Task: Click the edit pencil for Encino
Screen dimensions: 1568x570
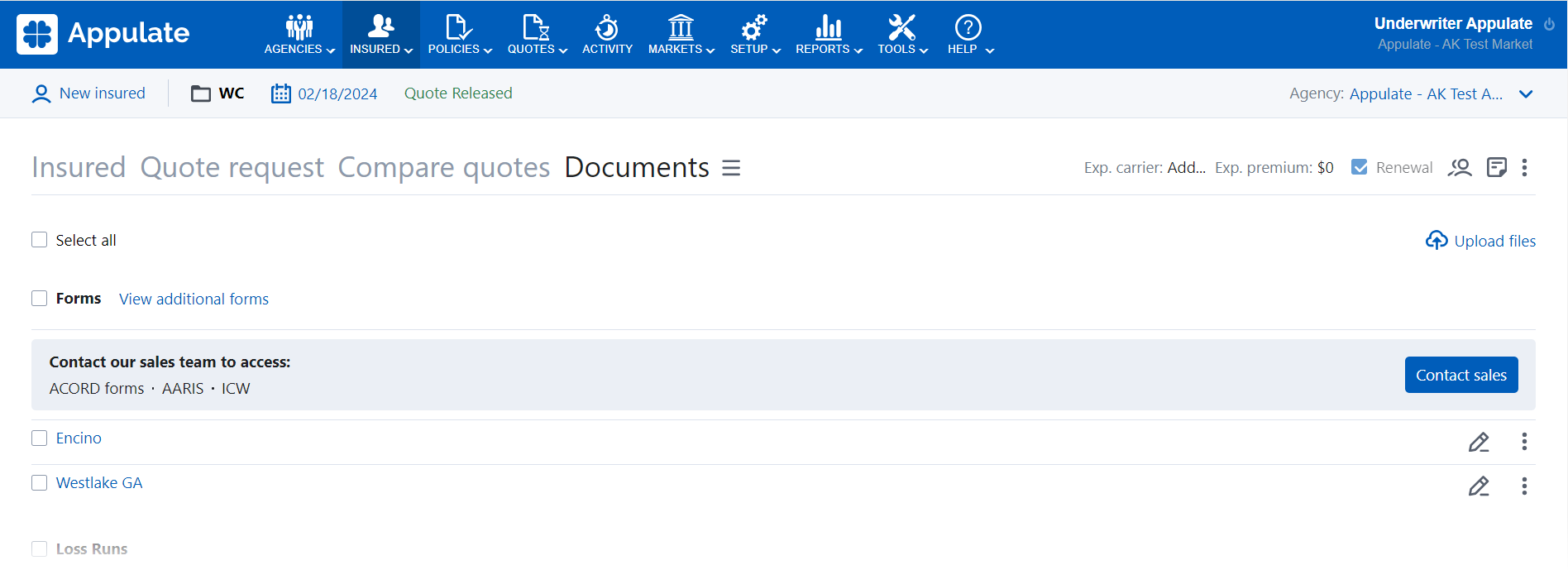Action: [1479, 442]
